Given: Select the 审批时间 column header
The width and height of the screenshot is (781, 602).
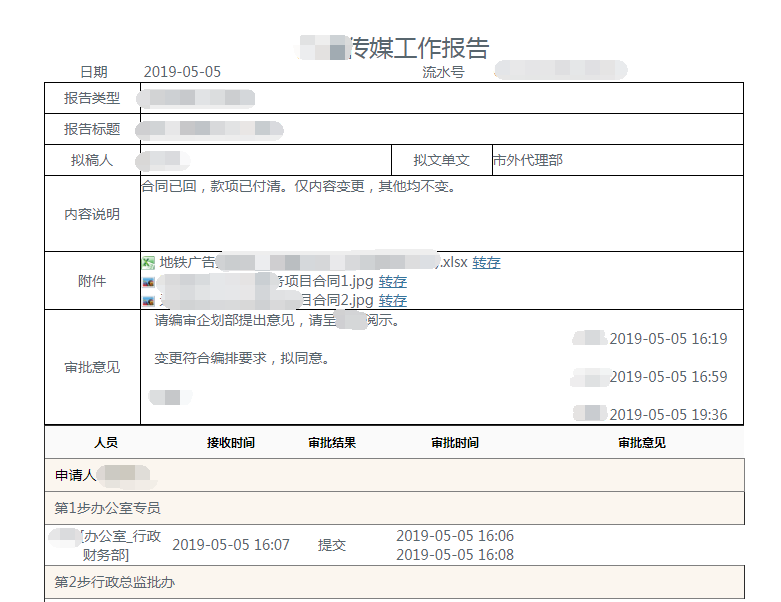Looking at the screenshot, I should [455, 443].
